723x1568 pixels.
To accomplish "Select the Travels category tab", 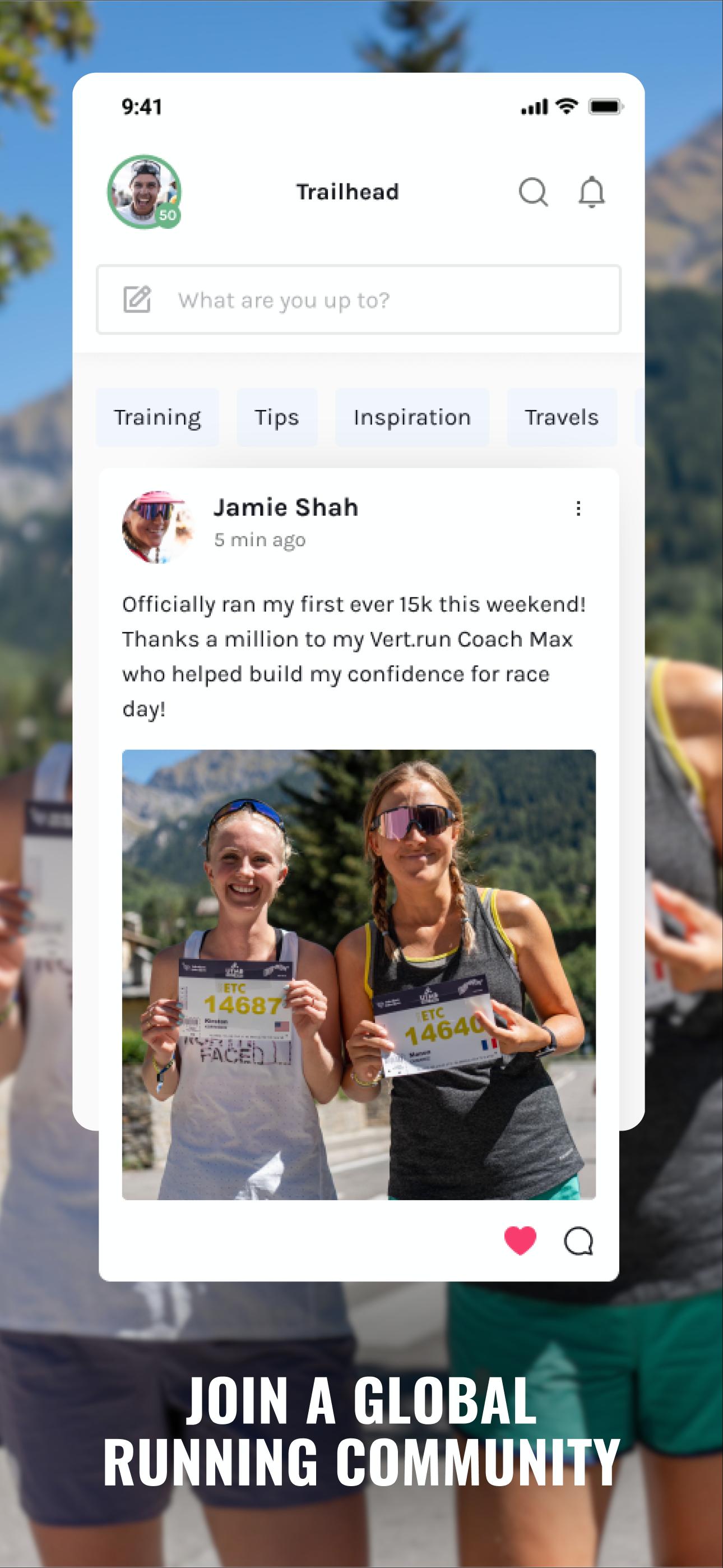I will (562, 418).
